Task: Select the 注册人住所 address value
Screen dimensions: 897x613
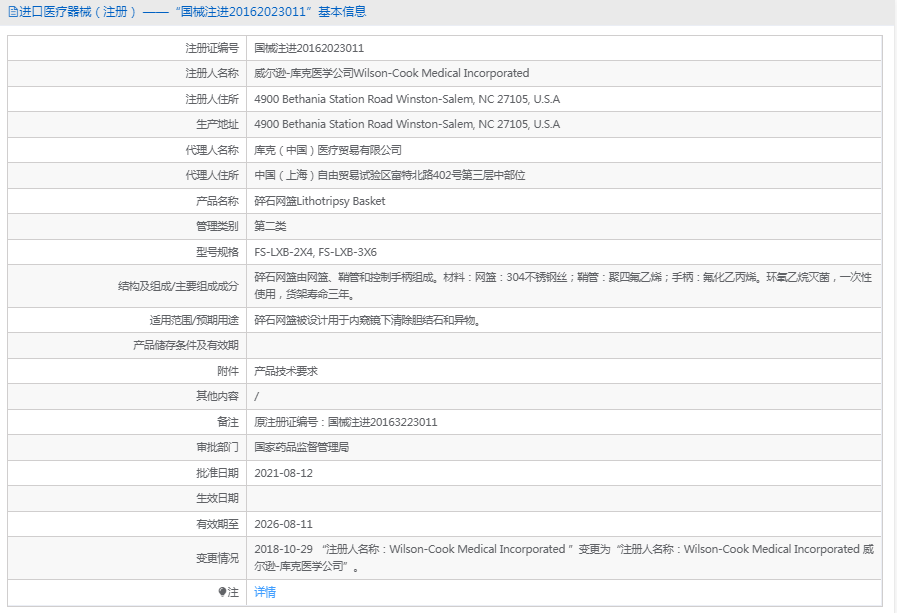Action: click(x=407, y=99)
